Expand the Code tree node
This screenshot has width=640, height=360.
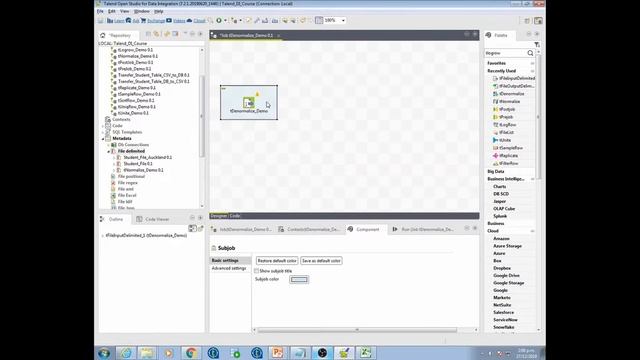(103, 126)
